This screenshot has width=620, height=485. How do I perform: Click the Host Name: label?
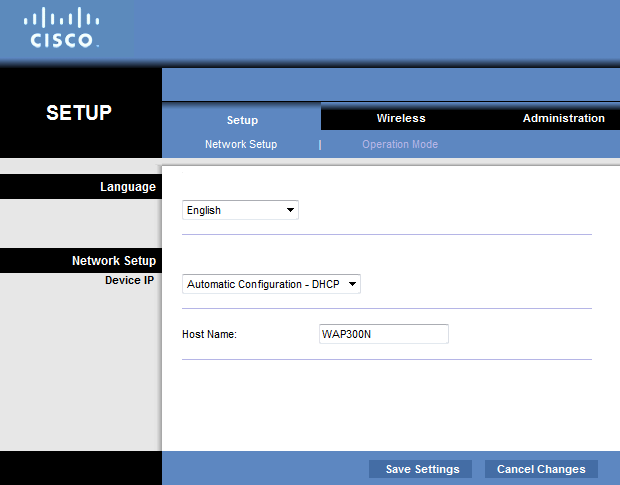pos(209,334)
